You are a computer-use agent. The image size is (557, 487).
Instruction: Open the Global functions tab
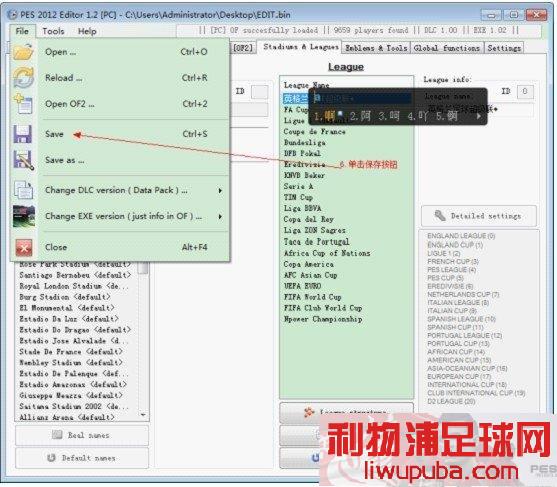(x=447, y=48)
